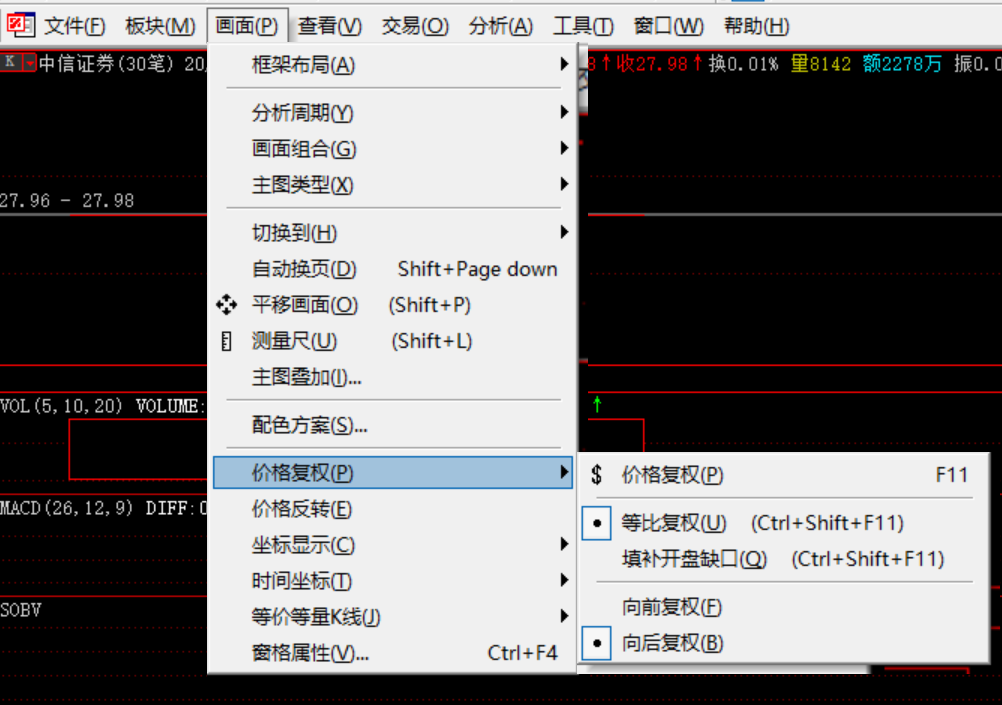1002x705 pixels.
Task: Click the SOBV indicator label
Action: tap(20, 610)
